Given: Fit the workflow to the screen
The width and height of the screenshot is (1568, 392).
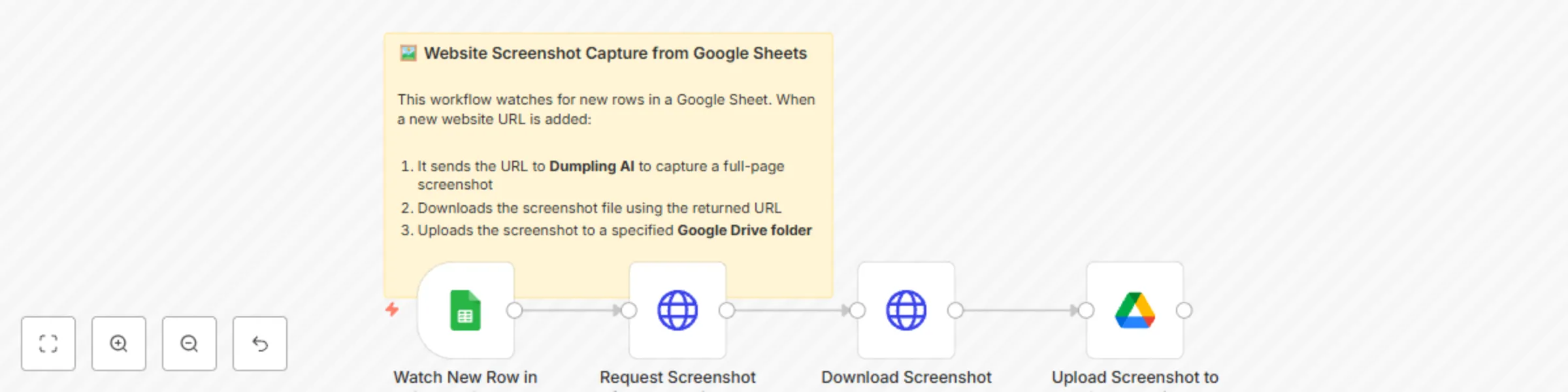Looking at the screenshot, I should (x=48, y=343).
